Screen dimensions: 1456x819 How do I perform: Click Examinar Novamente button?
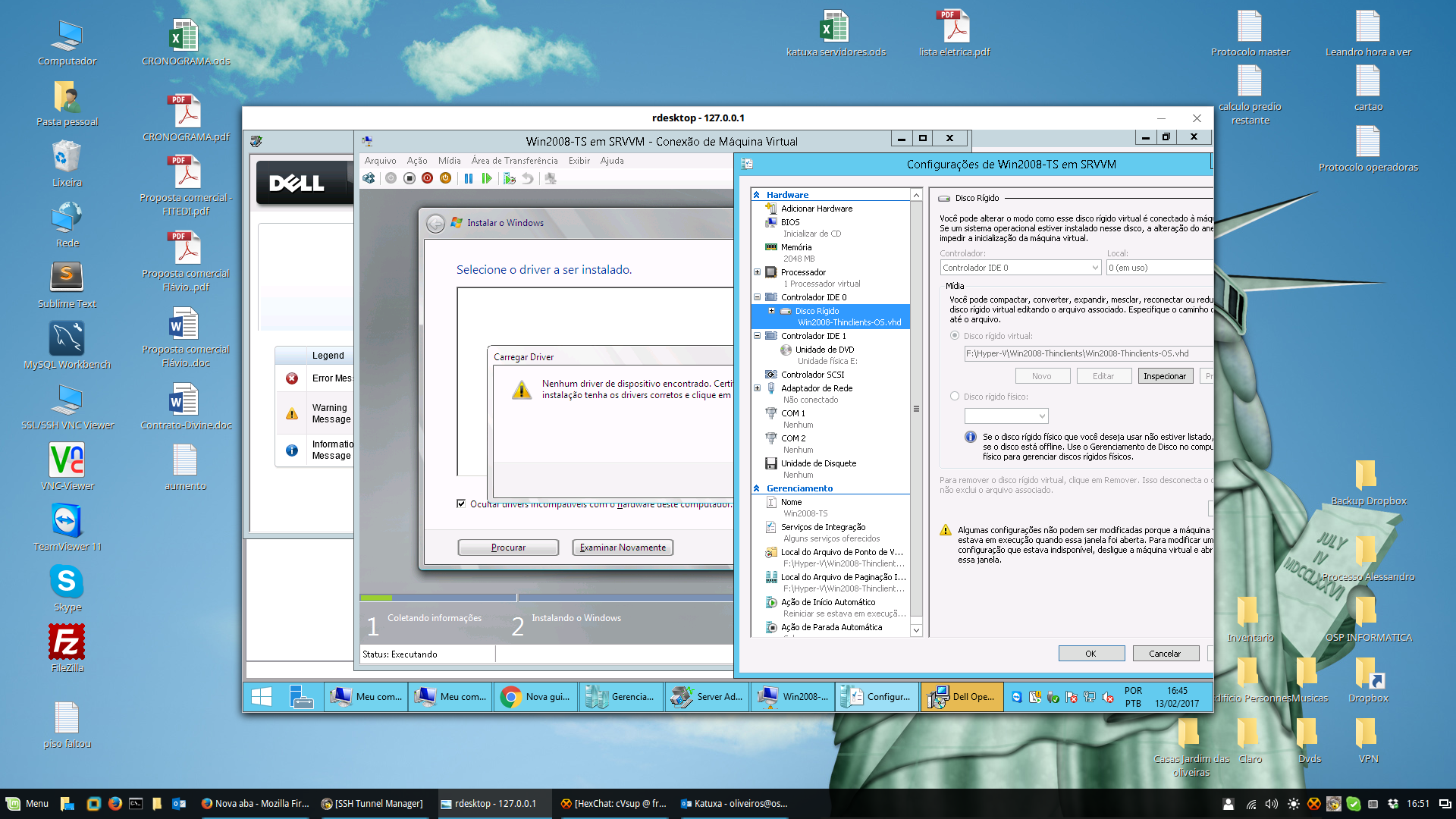pyautogui.click(x=623, y=548)
